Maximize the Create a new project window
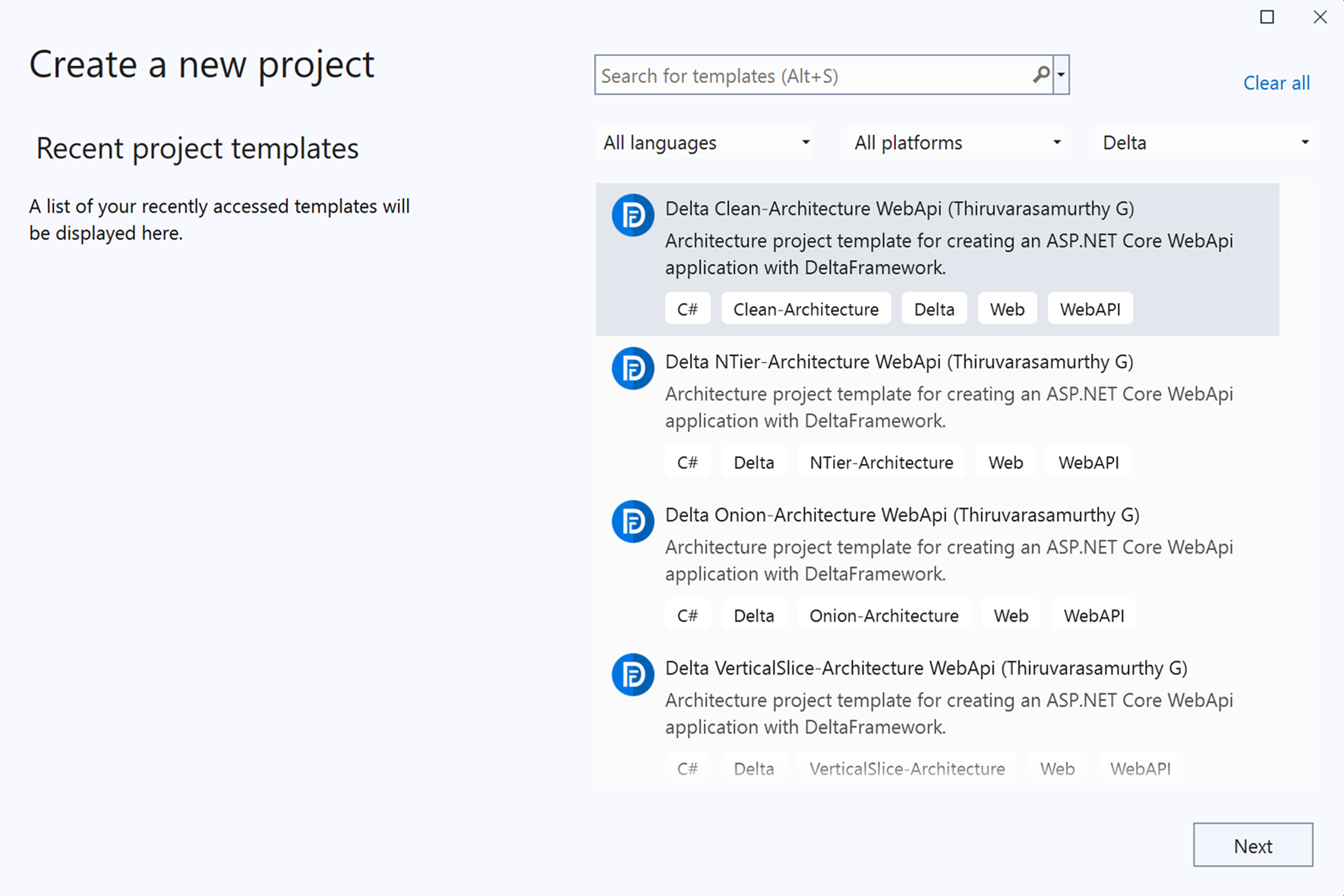This screenshot has height=896, width=1344. [x=1267, y=17]
